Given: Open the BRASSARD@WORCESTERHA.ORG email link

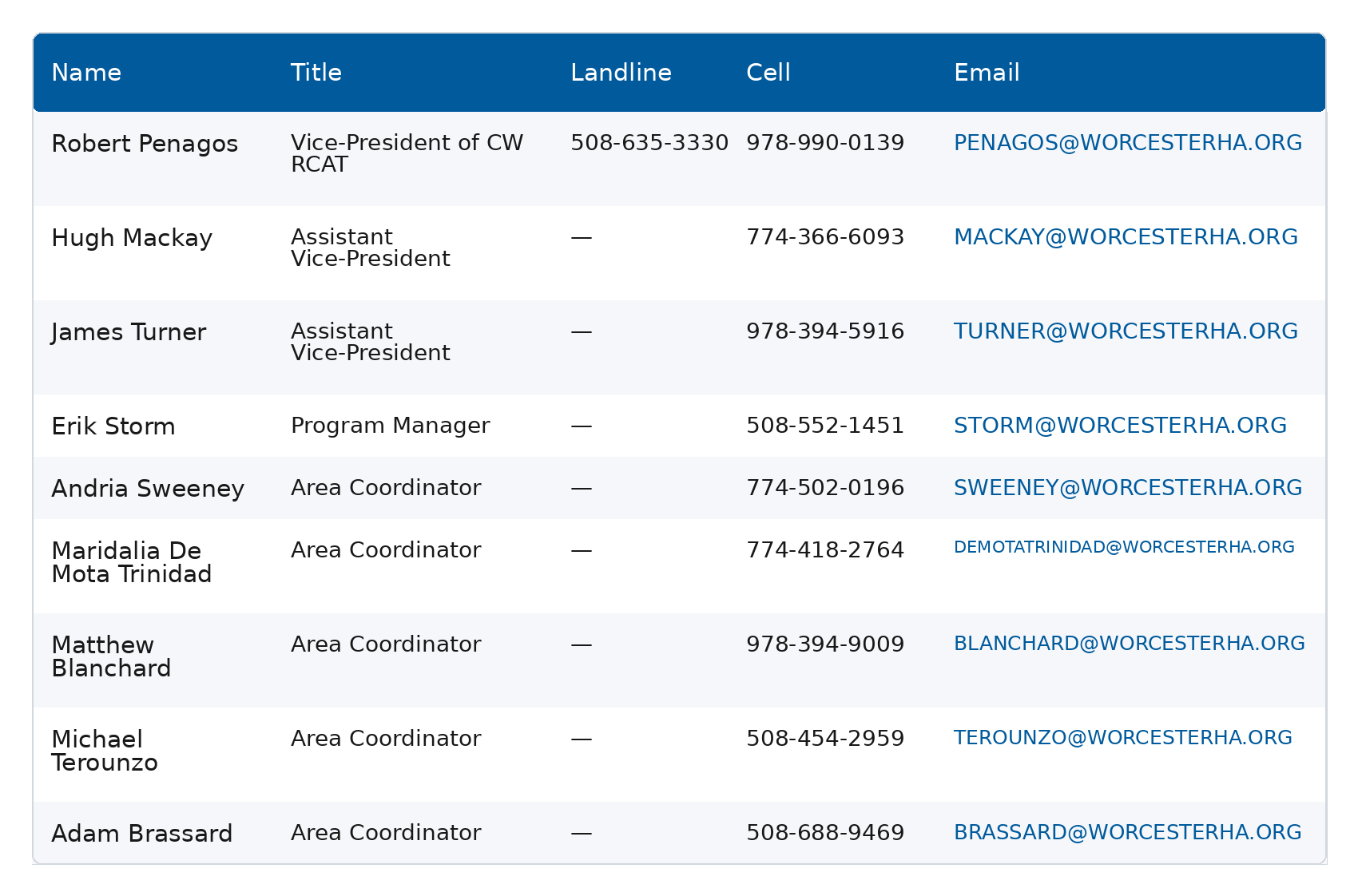Looking at the screenshot, I should pos(1127,832).
